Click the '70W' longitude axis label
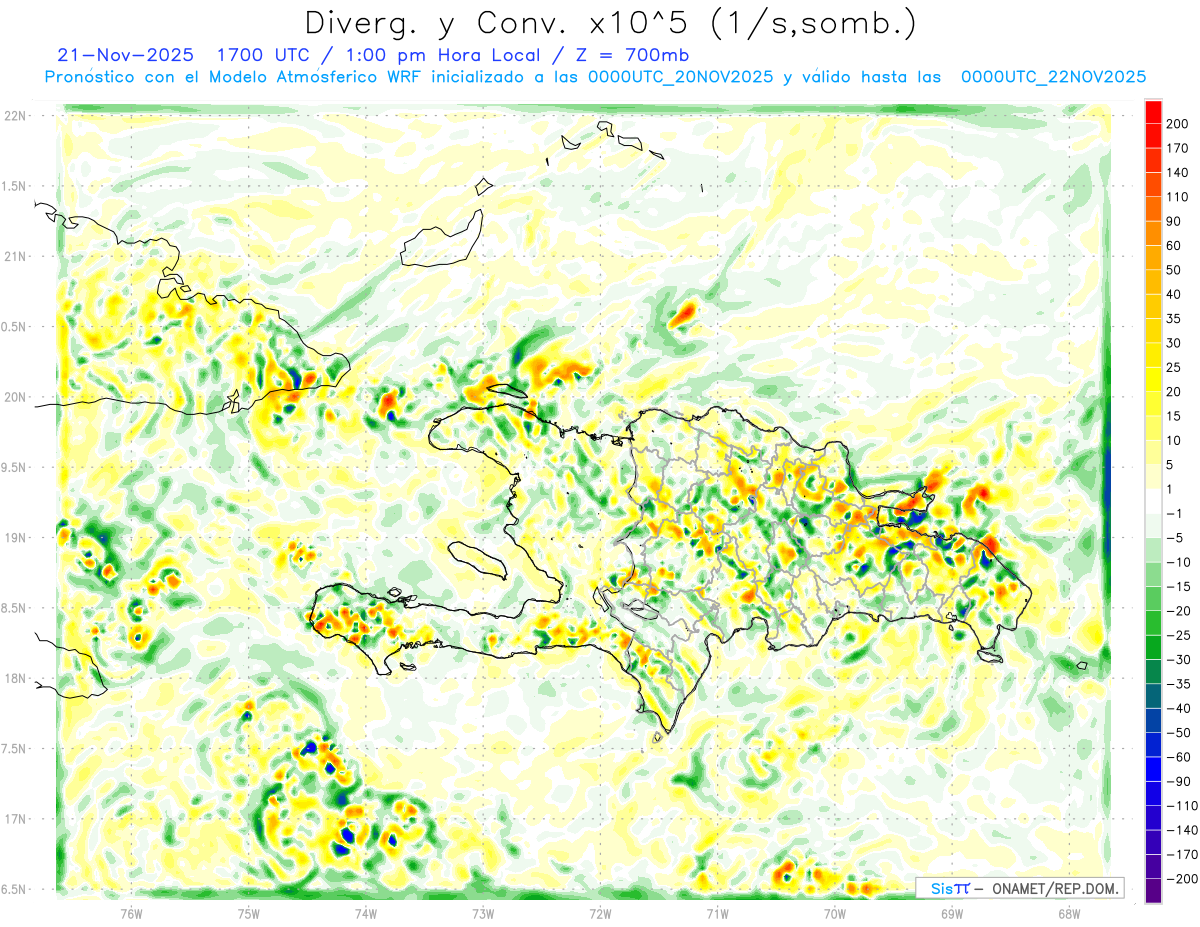Viewport: 1200px width, 927px height. coord(835,913)
